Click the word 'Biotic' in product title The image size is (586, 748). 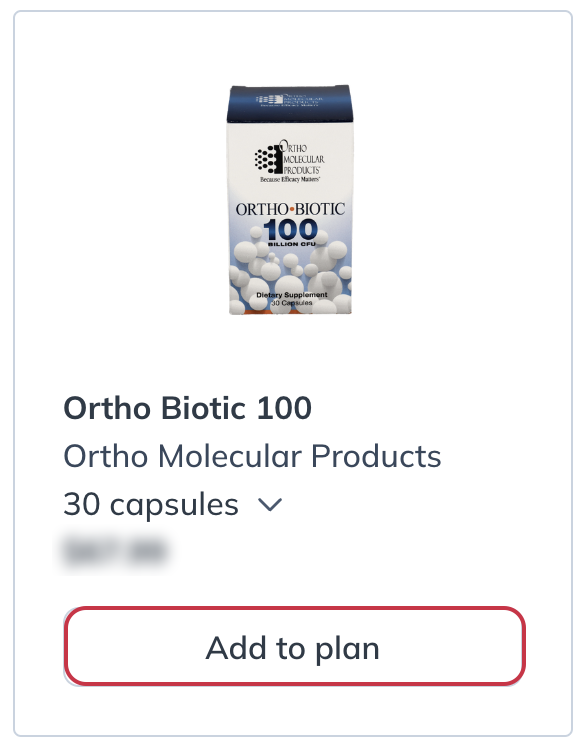point(203,408)
